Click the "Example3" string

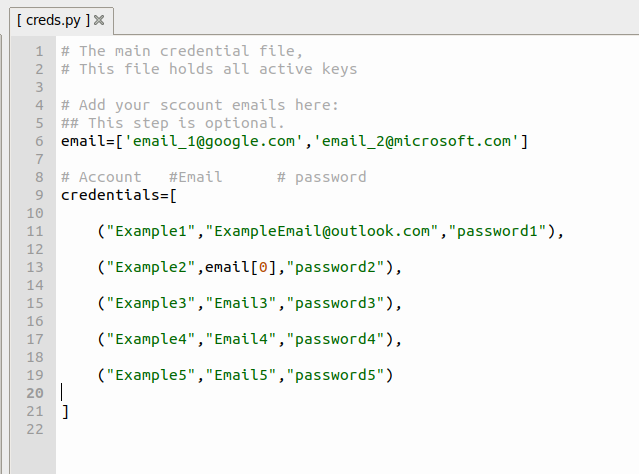point(151,303)
